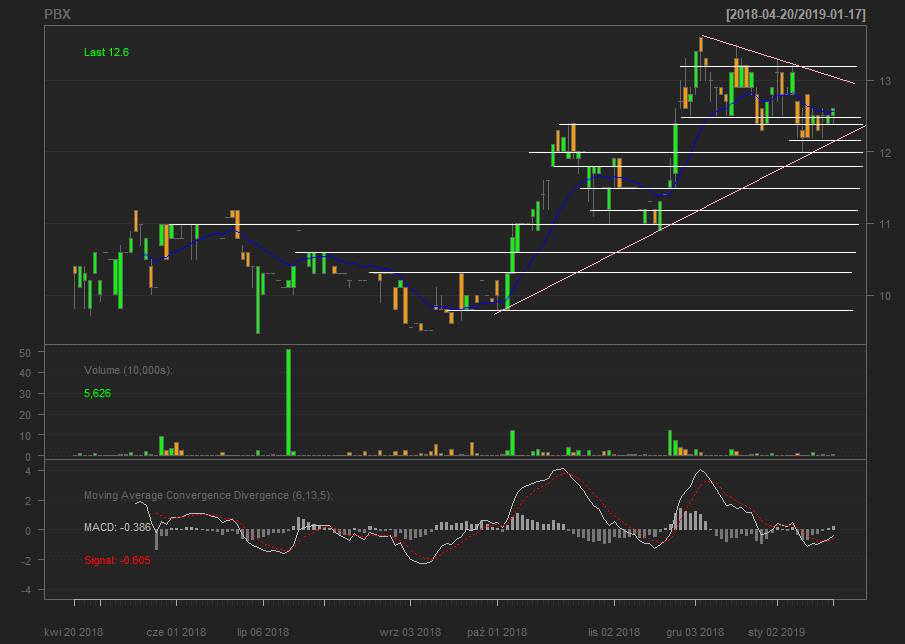Click the Moving Average Convergence Divergence label
The image size is (905, 644).
click(208, 496)
